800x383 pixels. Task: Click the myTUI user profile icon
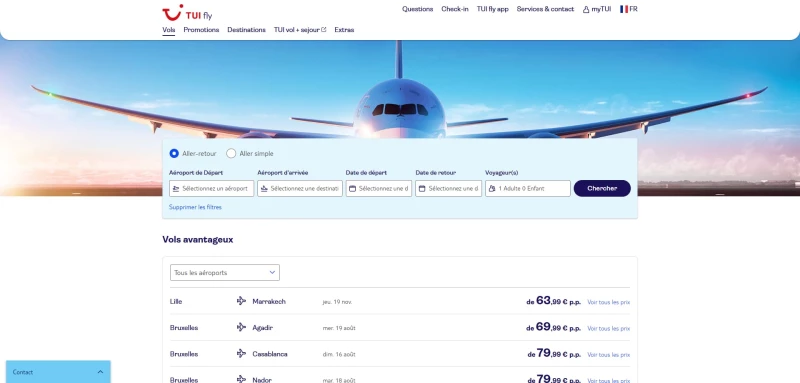(x=586, y=9)
